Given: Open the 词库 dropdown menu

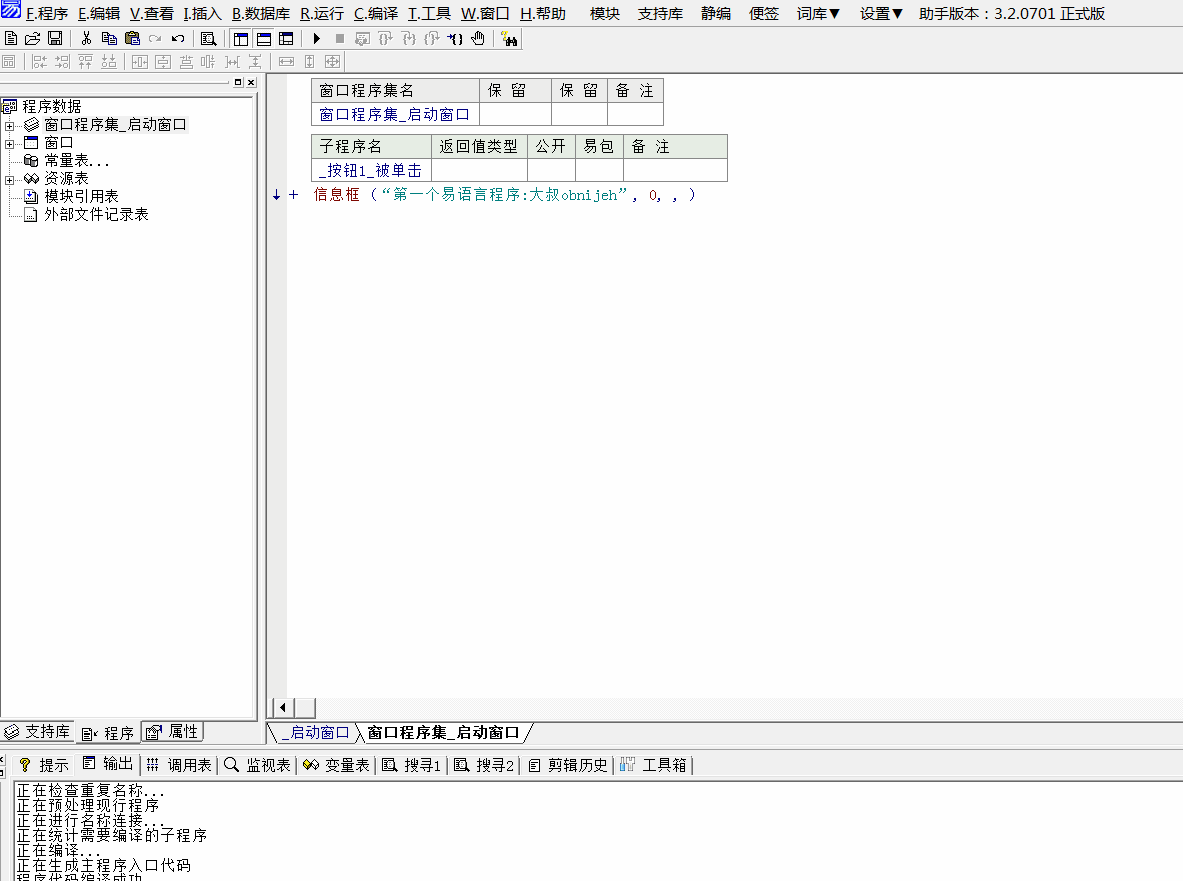Looking at the screenshot, I should coord(819,14).
